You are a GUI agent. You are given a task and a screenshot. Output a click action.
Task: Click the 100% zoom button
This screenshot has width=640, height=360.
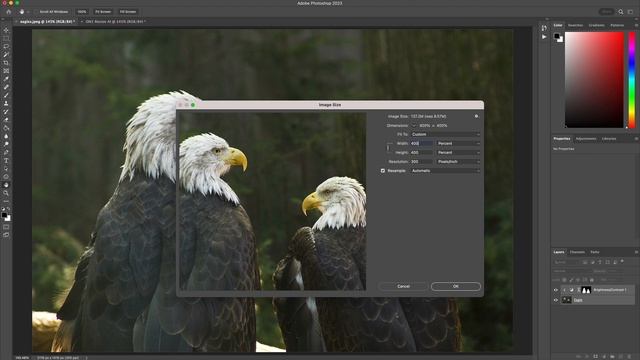pos(82,12)
